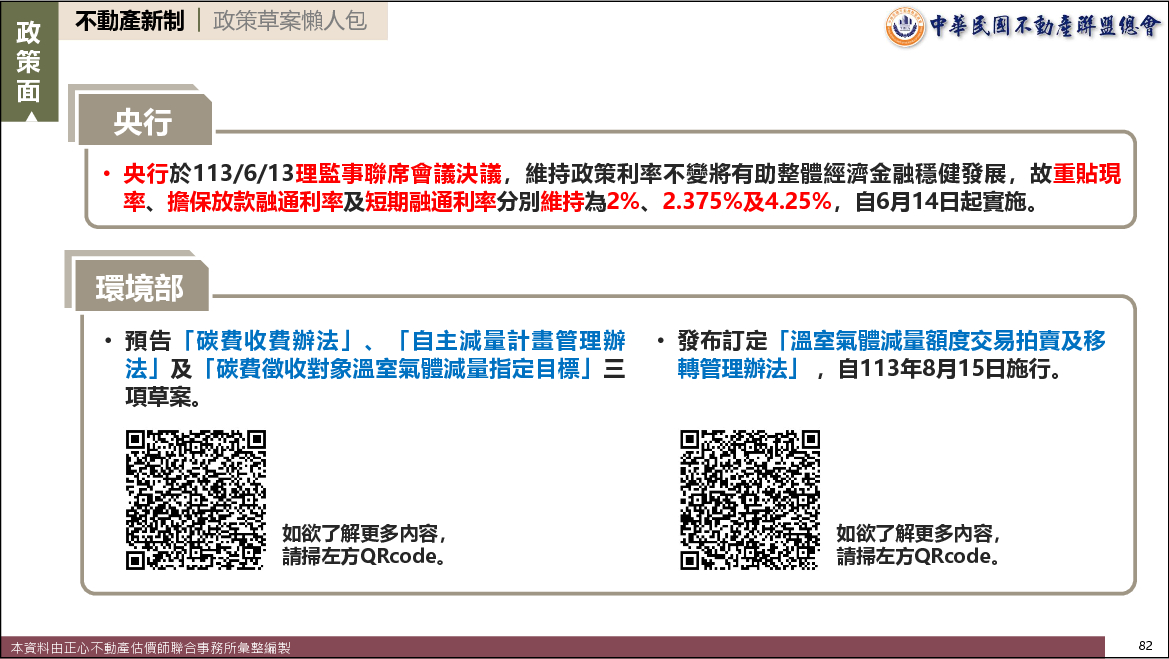Click the right QR code under 溫室氣體減量額度
This screenshot has height=659, width=1169.
coord(750,500)
